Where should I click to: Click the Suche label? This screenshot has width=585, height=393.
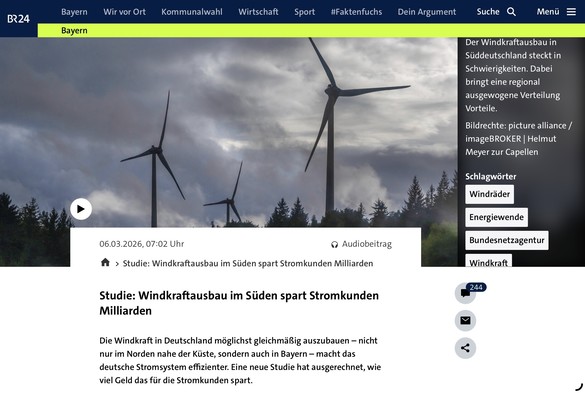click(488, 12)
